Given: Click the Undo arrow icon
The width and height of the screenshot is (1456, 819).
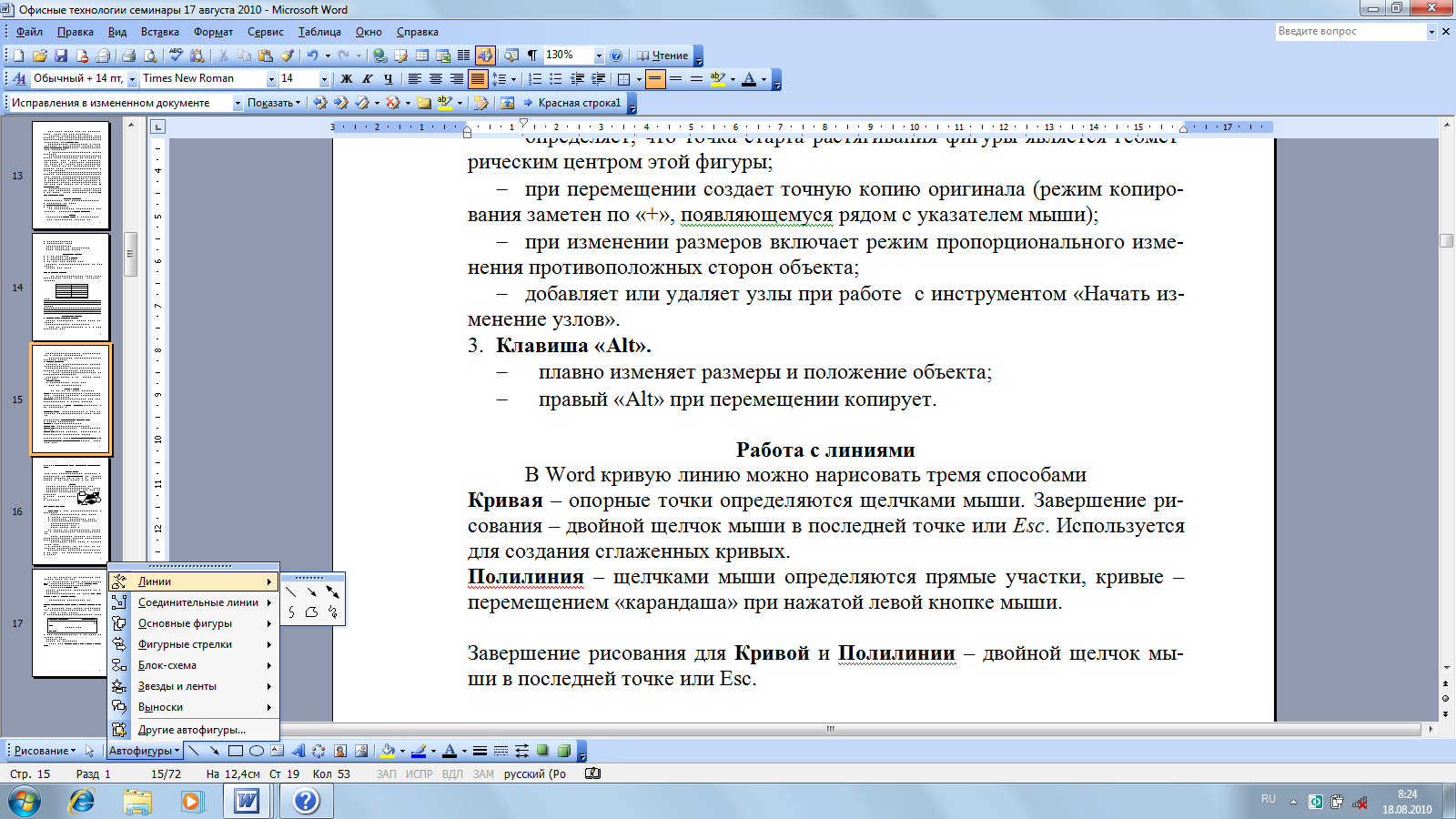Looking at the screenshot, I should [312, 56].
